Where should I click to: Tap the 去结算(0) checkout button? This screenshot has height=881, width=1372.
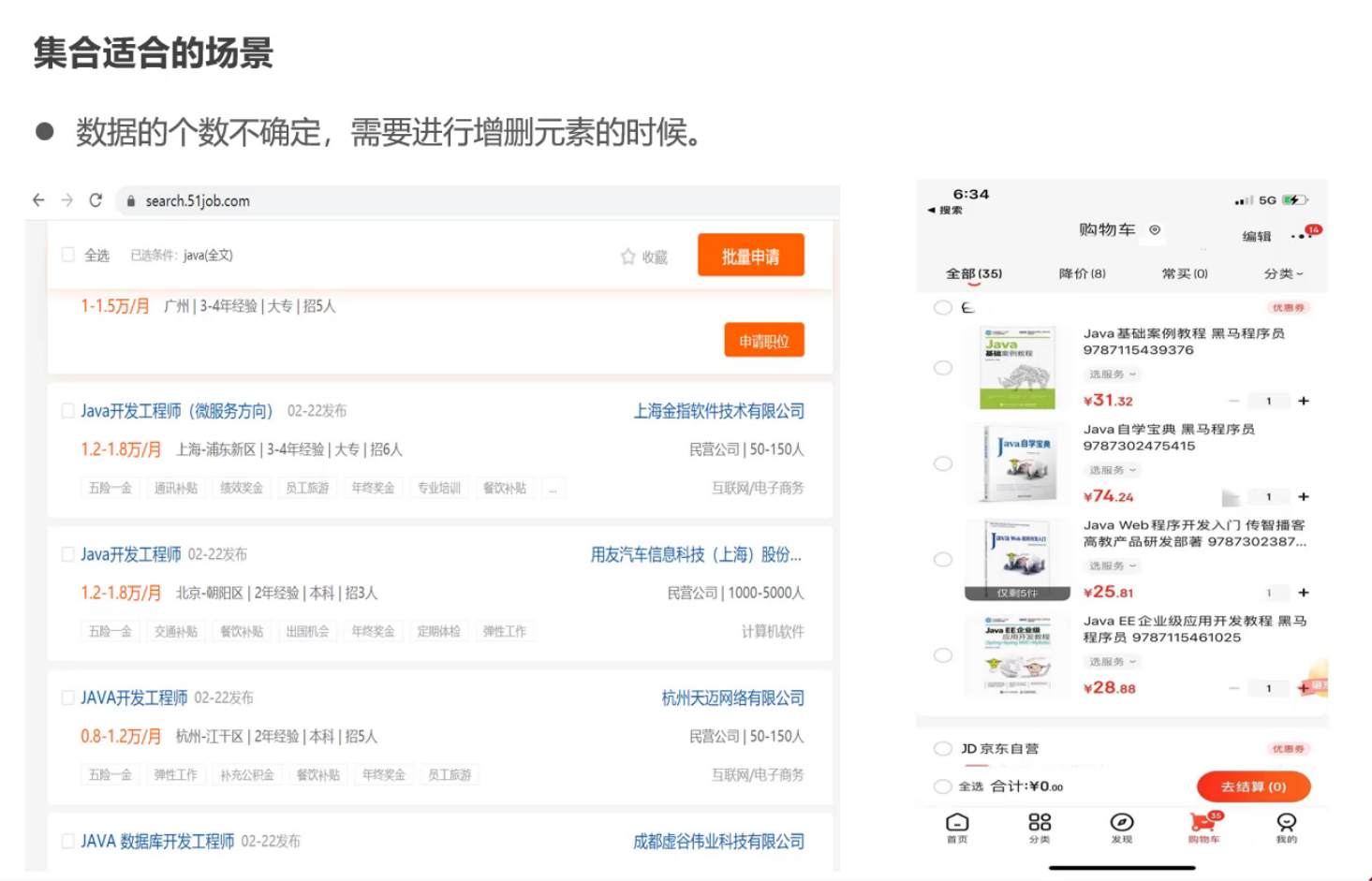[x=1253, y=786]
